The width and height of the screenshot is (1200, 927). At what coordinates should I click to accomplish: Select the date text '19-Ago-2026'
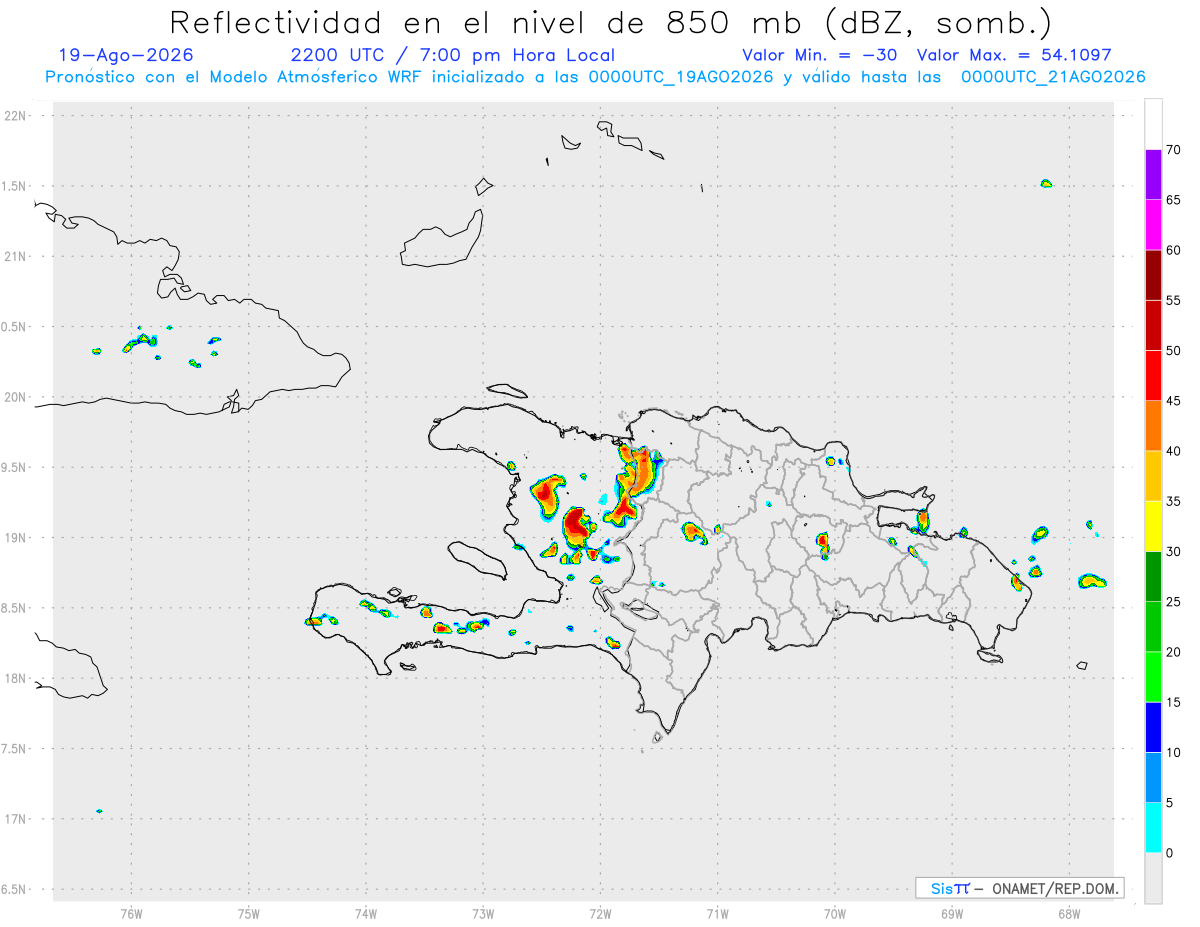[126, 55]
